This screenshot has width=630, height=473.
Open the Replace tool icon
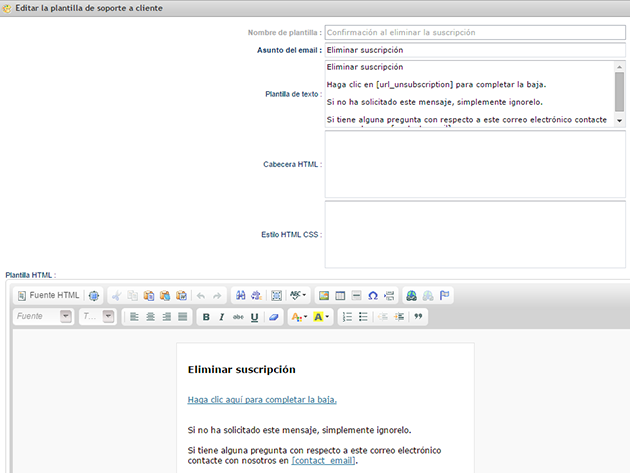point(256,296)
